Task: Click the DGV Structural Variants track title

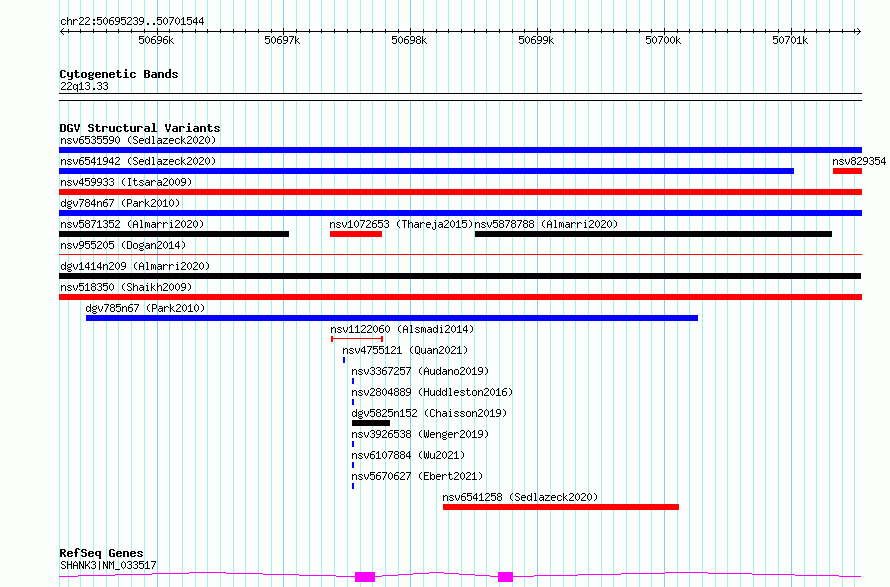Action: [x=140, y=128]
